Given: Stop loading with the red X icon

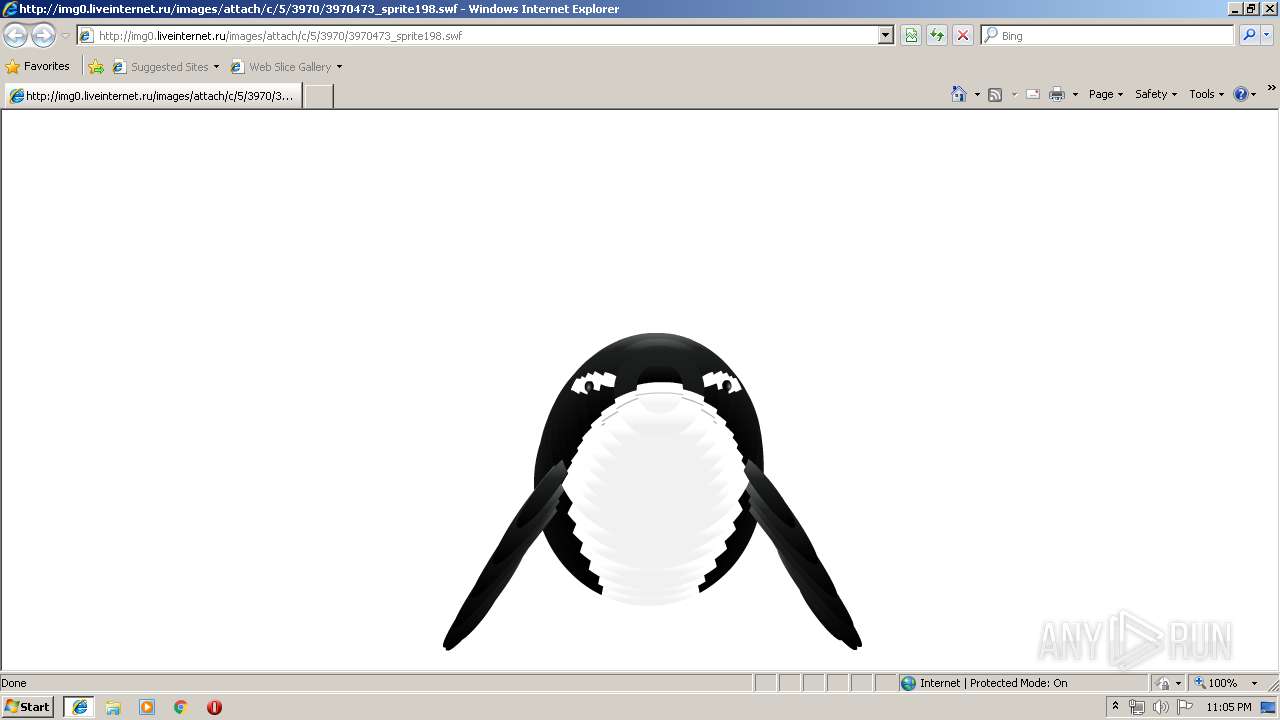Looking at the screenshot, I should [963, 35].
